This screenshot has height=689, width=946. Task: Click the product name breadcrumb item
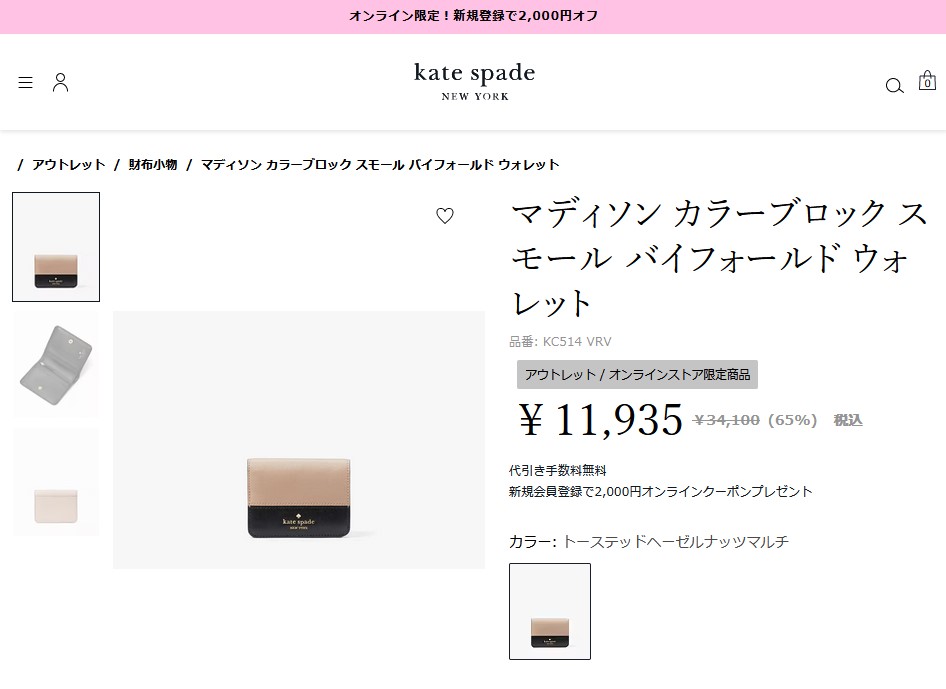(x=380, y=165)
